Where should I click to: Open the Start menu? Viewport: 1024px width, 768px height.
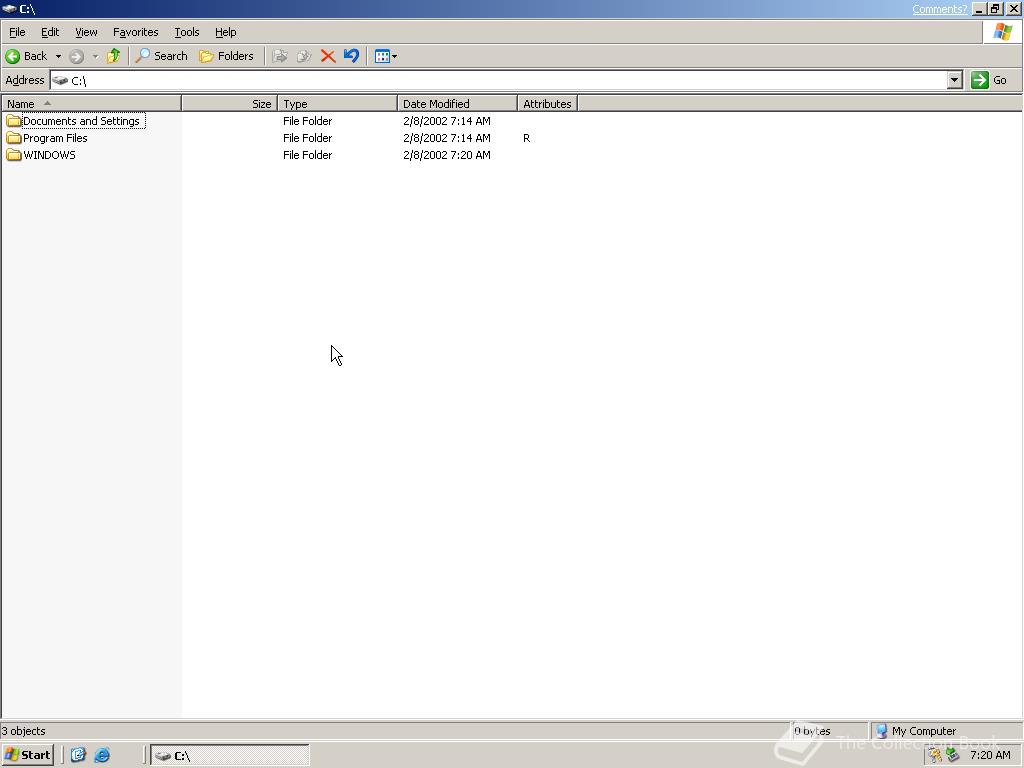[x=27, y=755]
